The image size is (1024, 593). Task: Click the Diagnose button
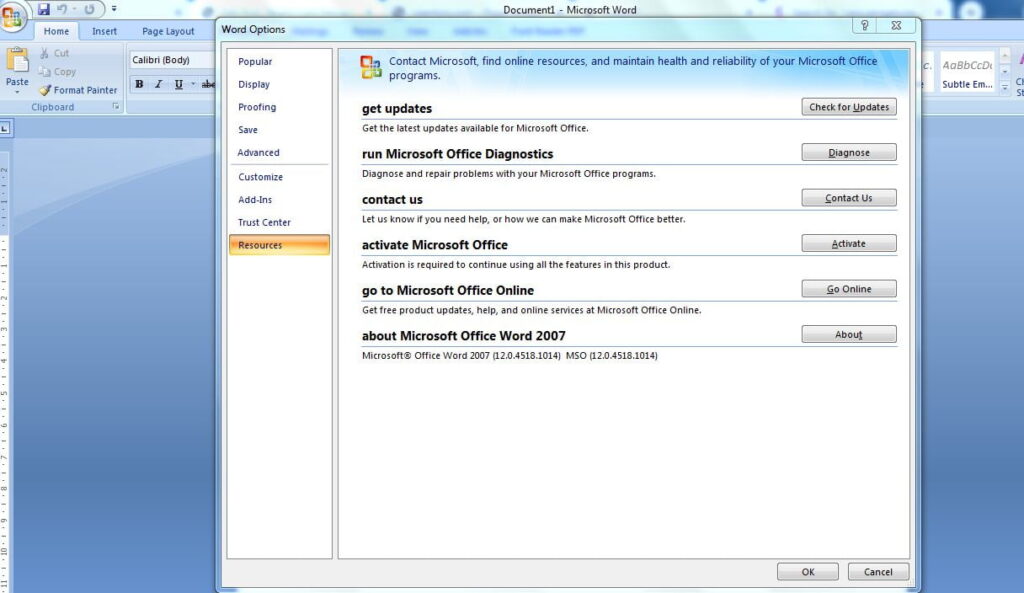[x=849, y=153]
